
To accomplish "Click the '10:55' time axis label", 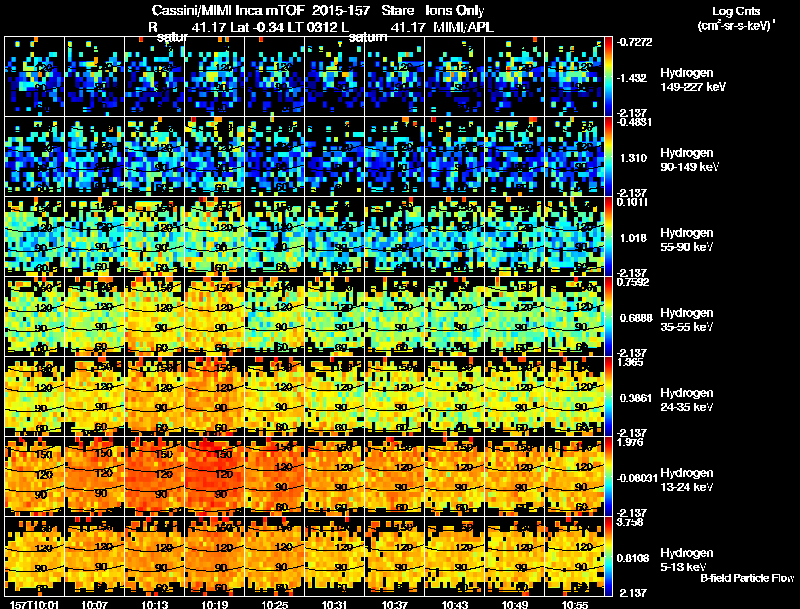I will (x=574, y=604).
